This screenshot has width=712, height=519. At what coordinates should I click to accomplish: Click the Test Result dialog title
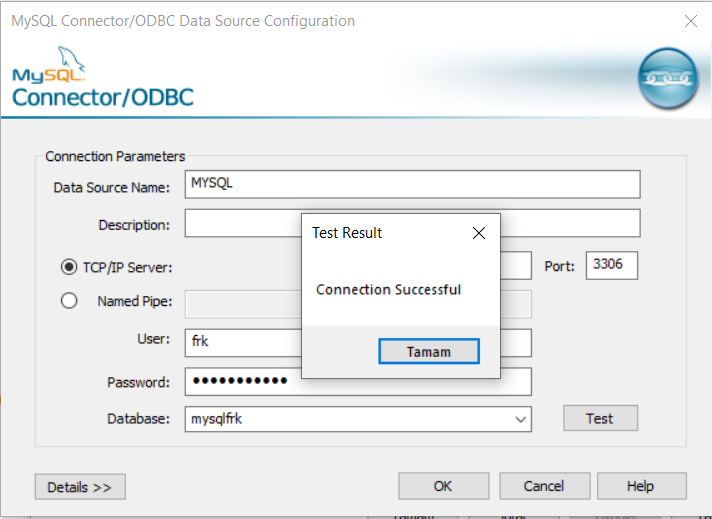347,233
